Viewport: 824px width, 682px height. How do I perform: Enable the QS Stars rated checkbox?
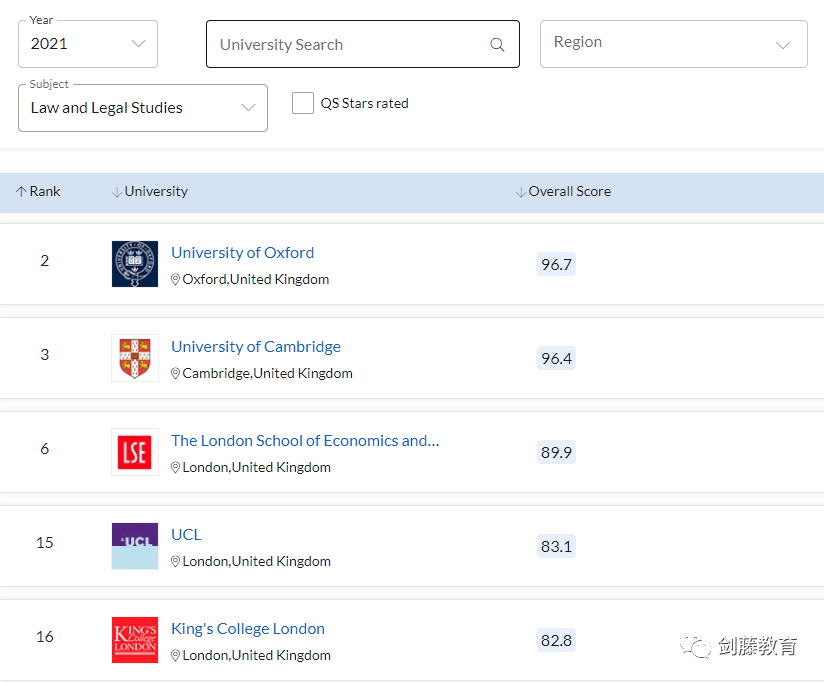pyautogui.click(x=303, y=103)
